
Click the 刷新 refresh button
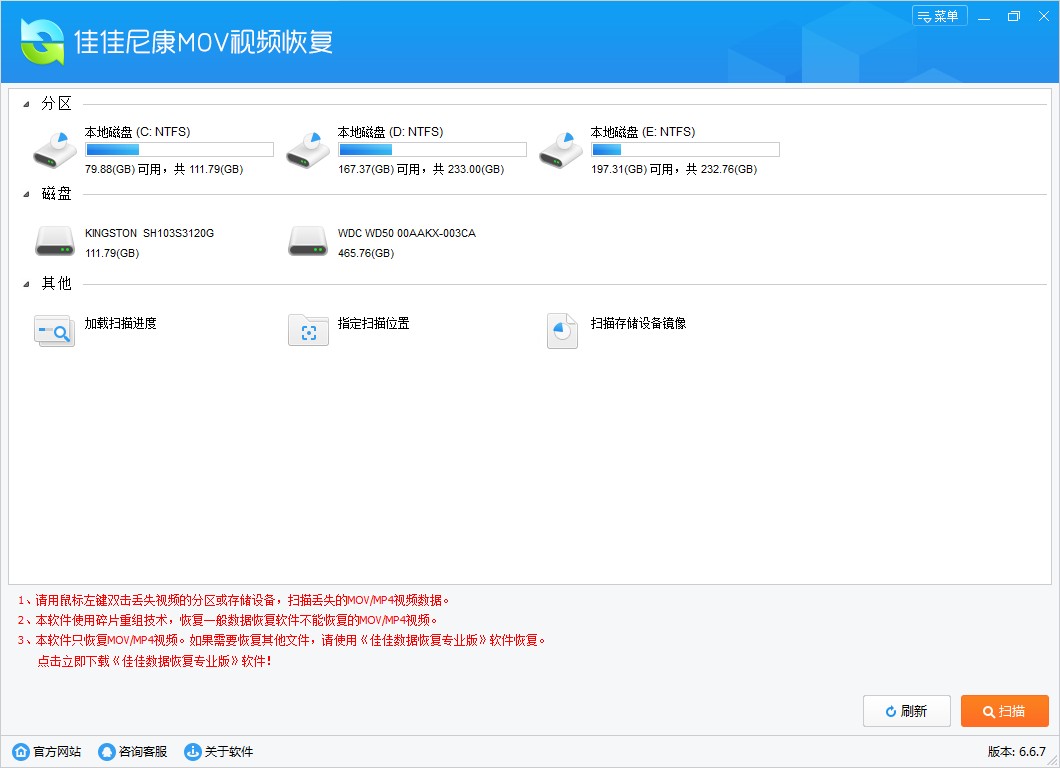(x=907, y=711)
